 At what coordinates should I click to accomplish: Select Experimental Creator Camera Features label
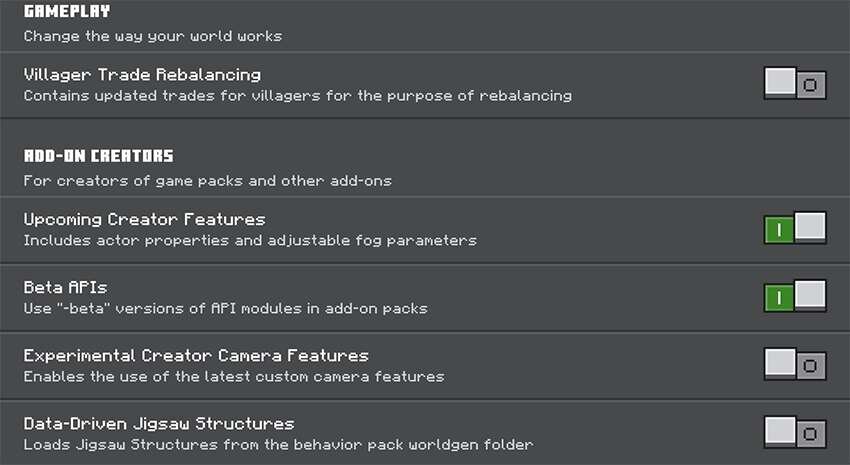tap(196, 356)
